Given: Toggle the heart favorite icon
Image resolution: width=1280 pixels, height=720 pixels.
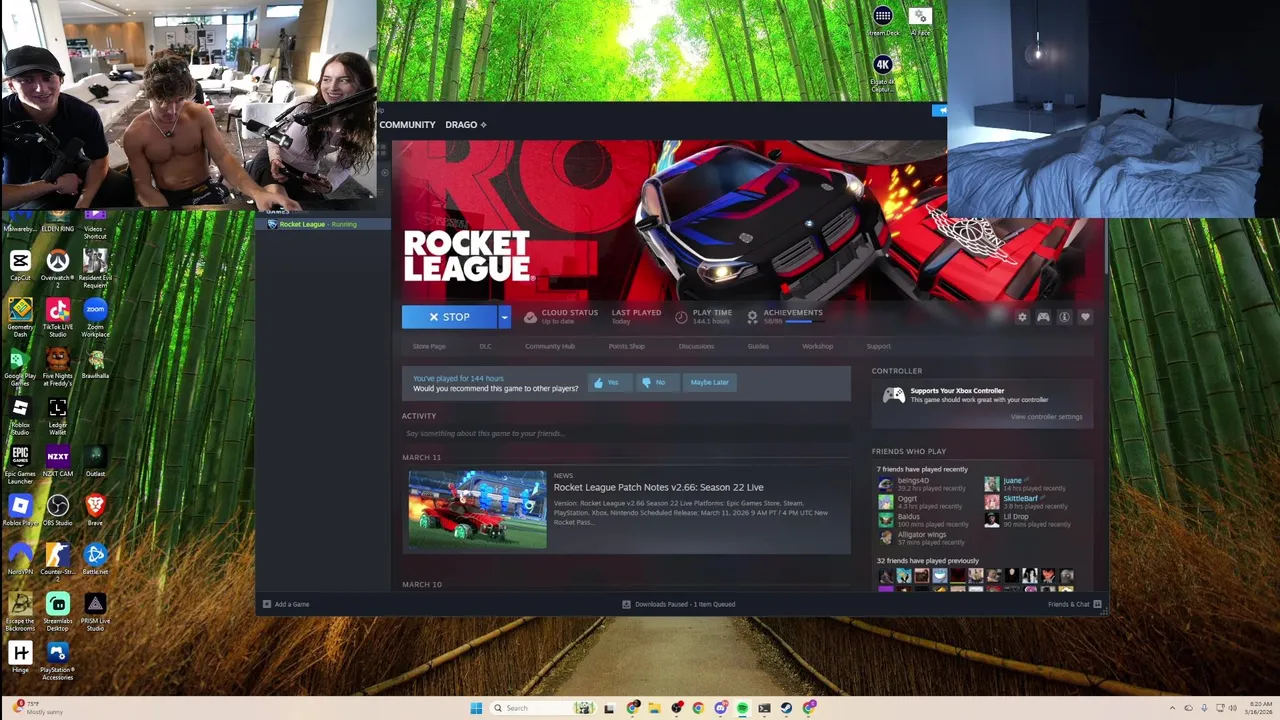Looking at the screenshot, I should click(1085, 317).
